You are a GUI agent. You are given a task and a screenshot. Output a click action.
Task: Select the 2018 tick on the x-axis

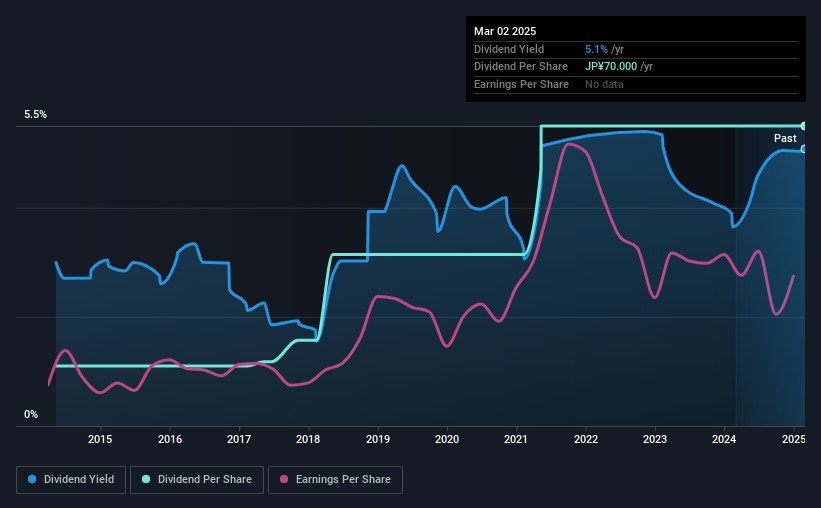click(x=308, y=439)
